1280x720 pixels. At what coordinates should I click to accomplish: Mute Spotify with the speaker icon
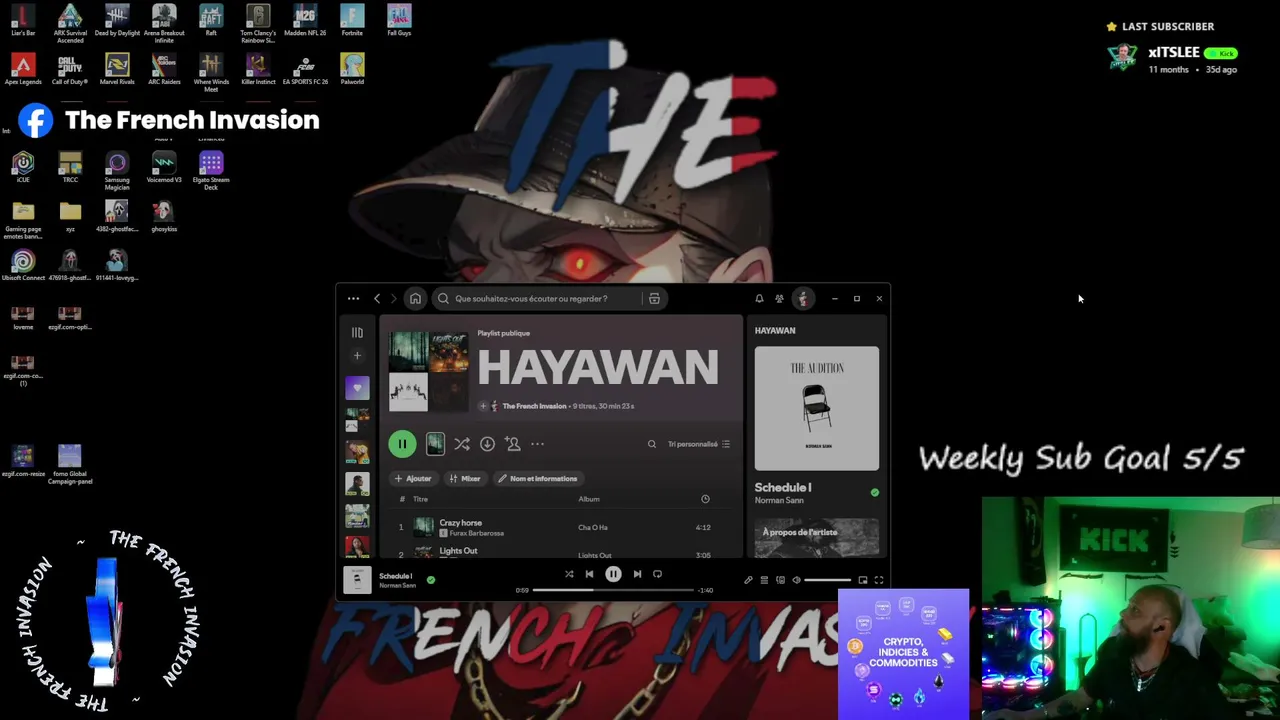coord(796,580)
